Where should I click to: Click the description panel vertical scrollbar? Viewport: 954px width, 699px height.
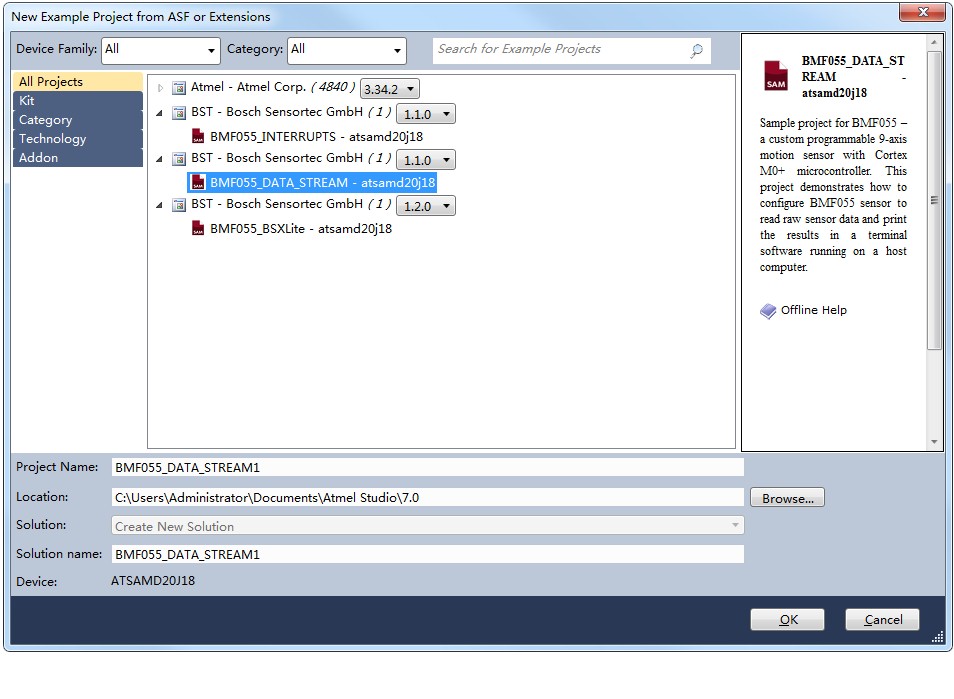[x=934, y=200]
